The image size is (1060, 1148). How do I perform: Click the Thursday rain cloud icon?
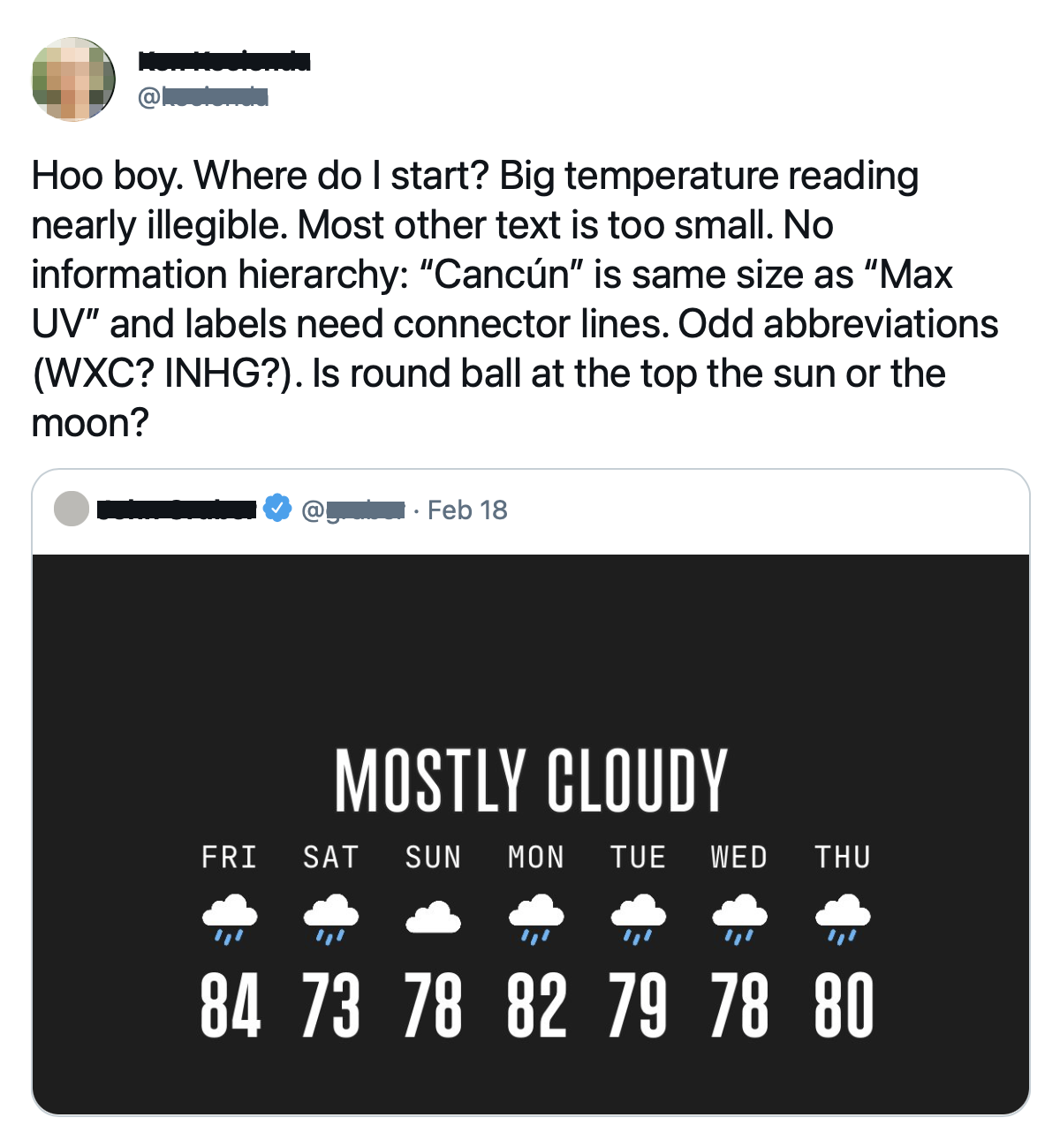(843, 919)
